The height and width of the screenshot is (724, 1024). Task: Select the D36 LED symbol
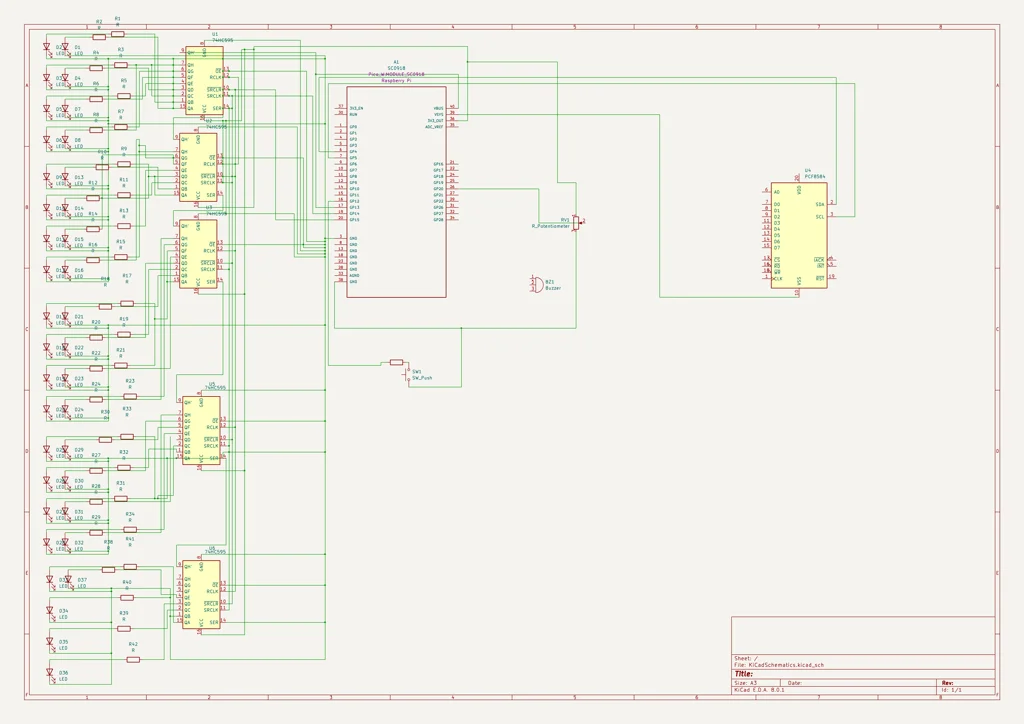pyautogui.click(x=50, y=674)
